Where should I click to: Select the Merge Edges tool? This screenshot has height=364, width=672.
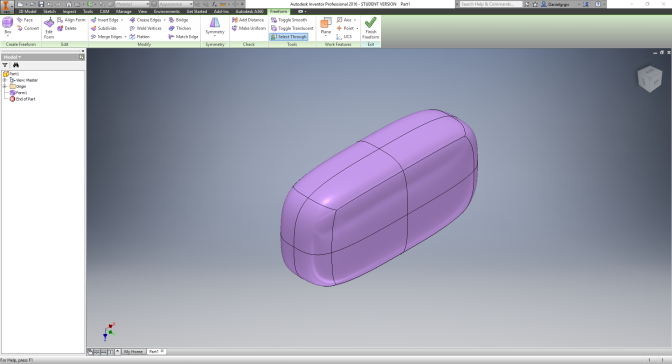coord(106,37)
